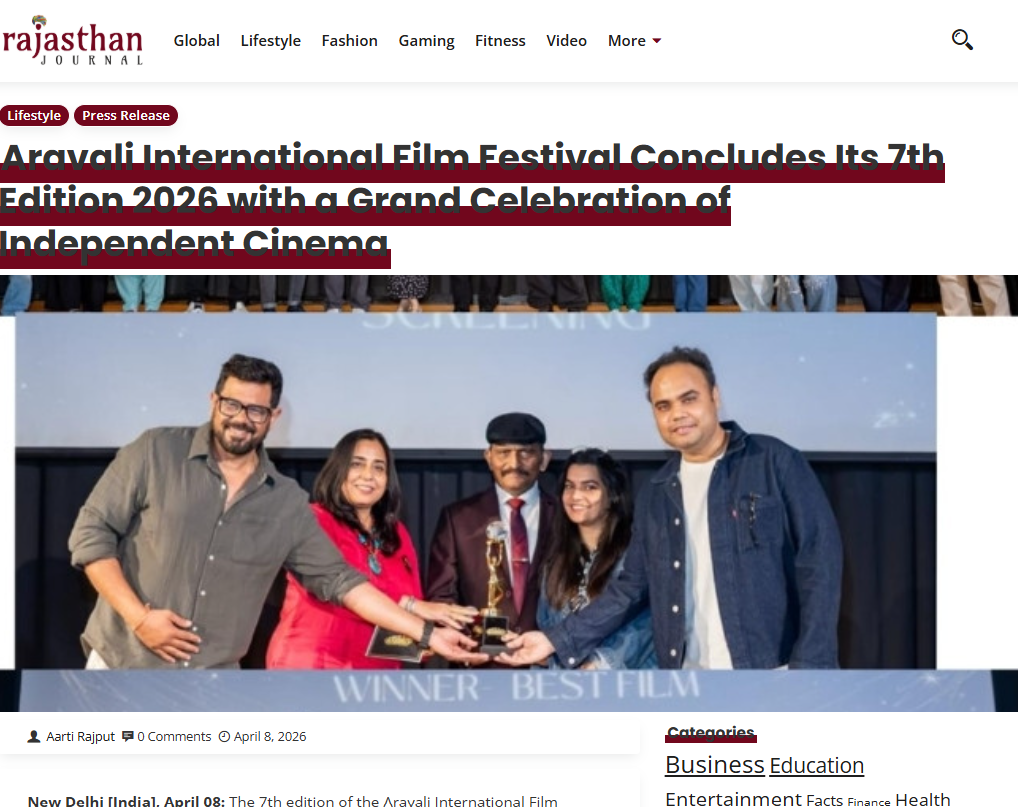The width and height of the screenshot is (1018, 807).
Task: Click the Rajasthan Journal logo
Action: coord(73,40)
